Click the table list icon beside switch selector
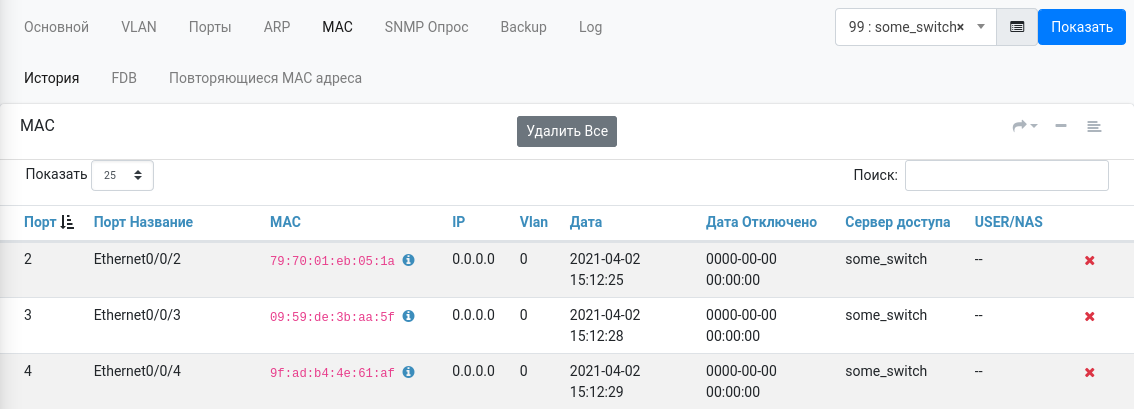The height and width of the screenshot is (409, 1134). (x=1017, y=28)
